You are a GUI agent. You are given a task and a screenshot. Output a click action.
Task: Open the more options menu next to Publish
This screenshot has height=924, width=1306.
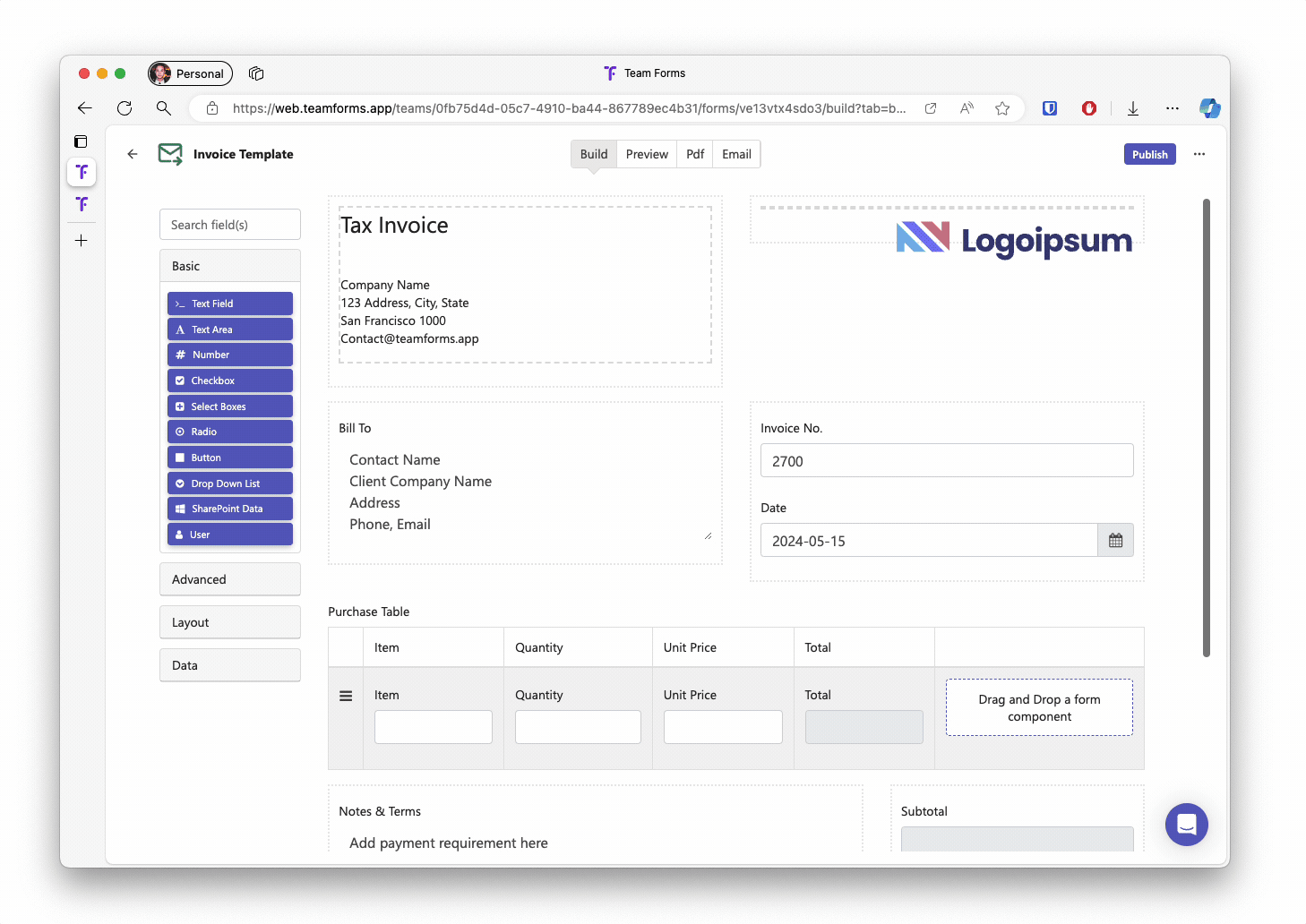click(x=1199, y=154)
